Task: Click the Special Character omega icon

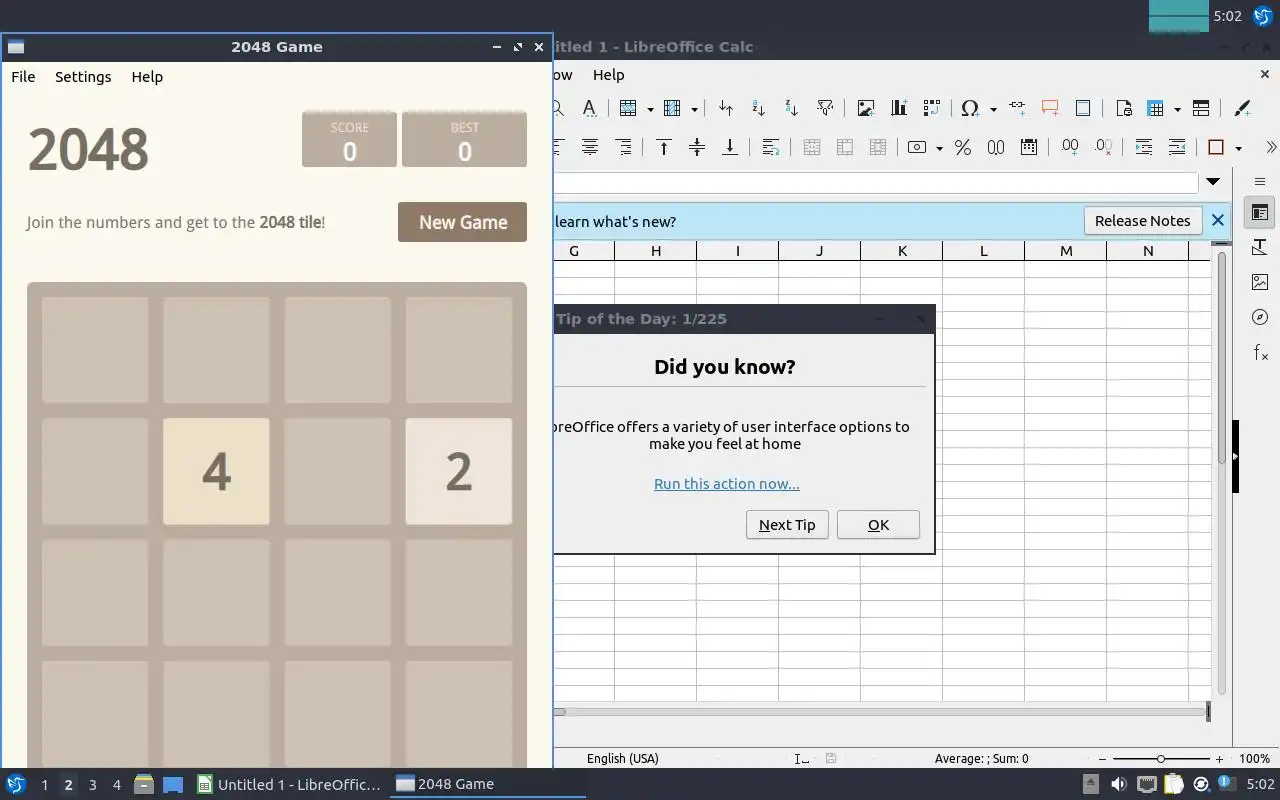Action: point(970,108)
